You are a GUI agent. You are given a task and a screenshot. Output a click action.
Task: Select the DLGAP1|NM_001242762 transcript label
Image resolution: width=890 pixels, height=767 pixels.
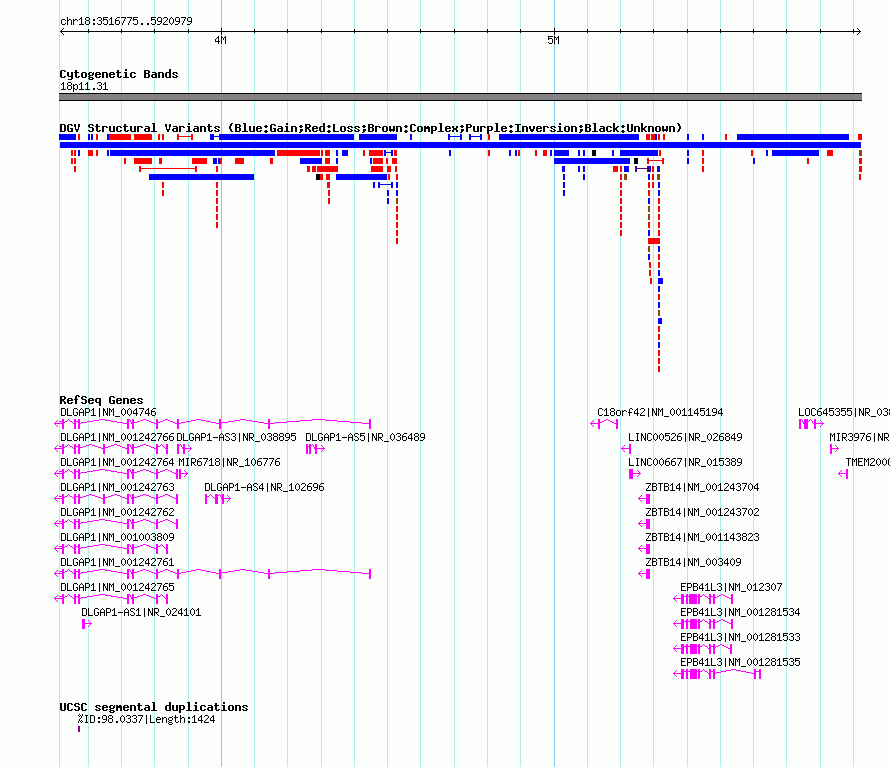(117, 512)
